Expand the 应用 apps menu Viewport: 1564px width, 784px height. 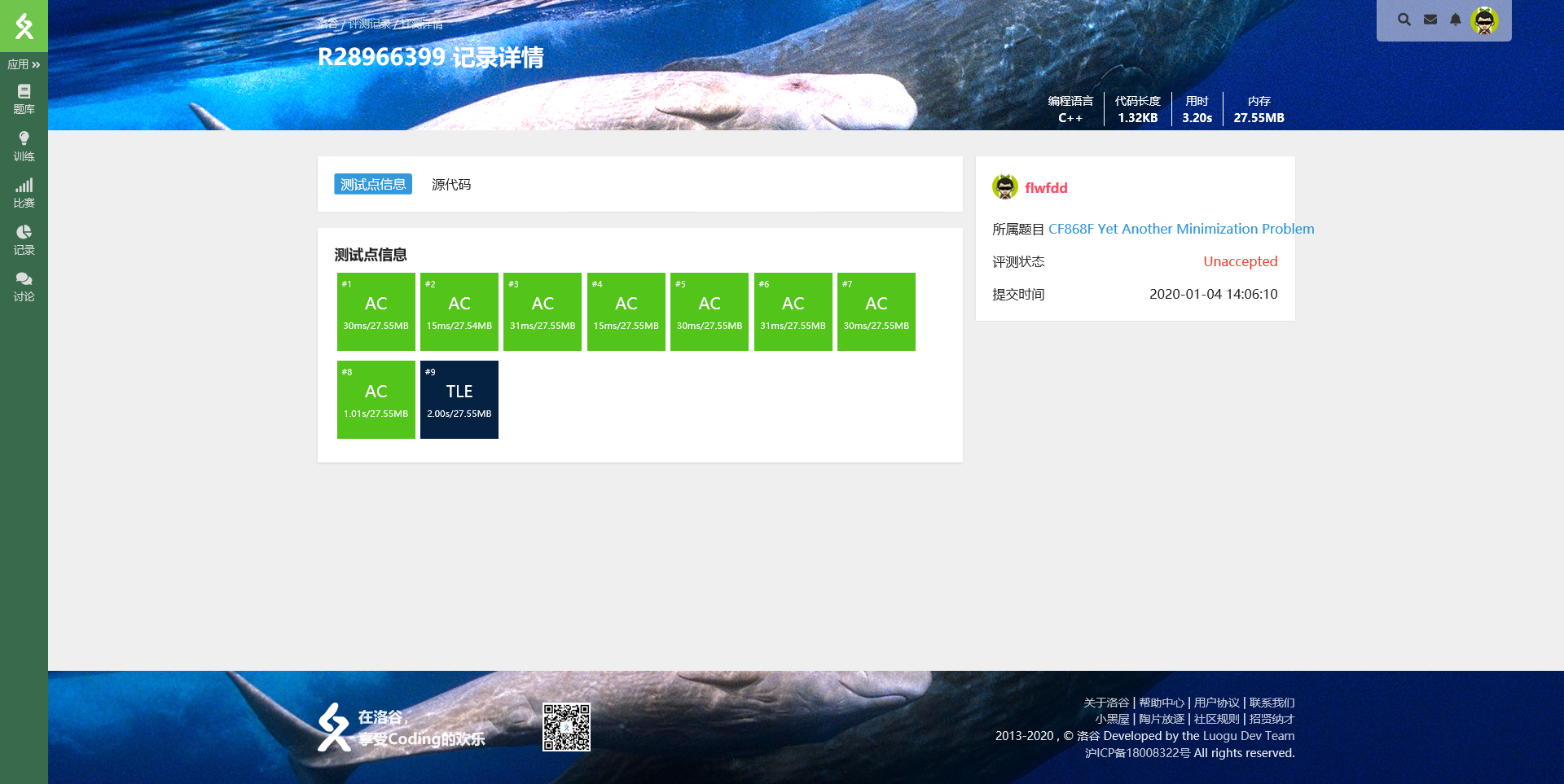[24, 64]
